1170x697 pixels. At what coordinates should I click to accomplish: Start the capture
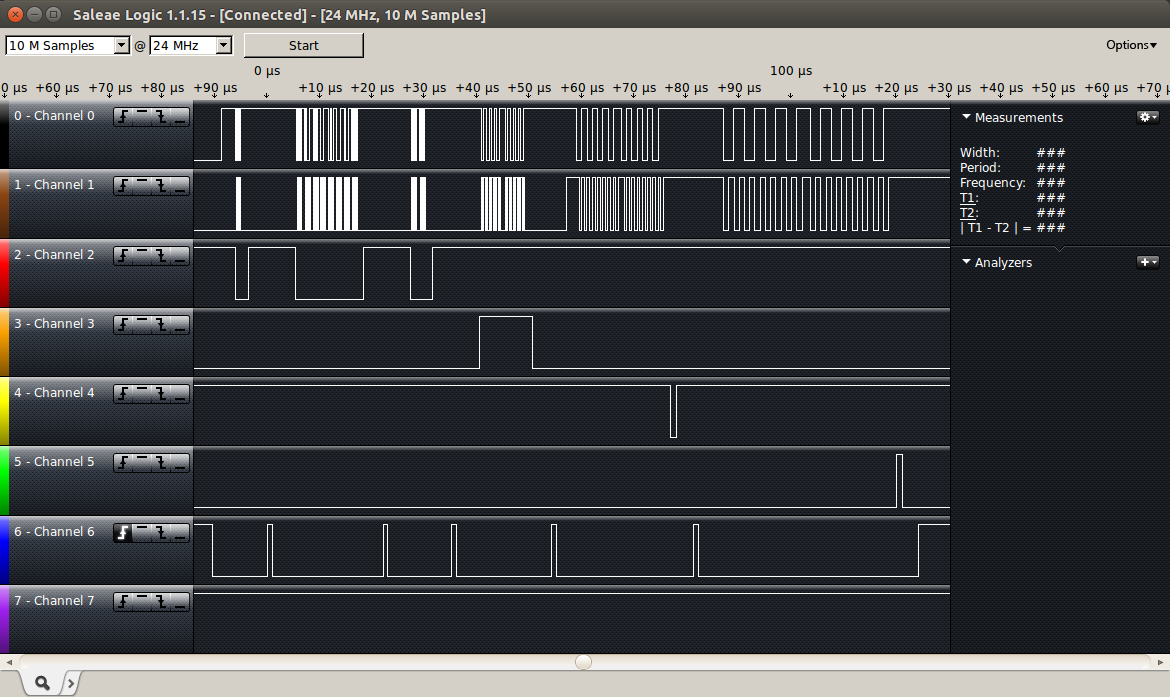click(304, 46)
